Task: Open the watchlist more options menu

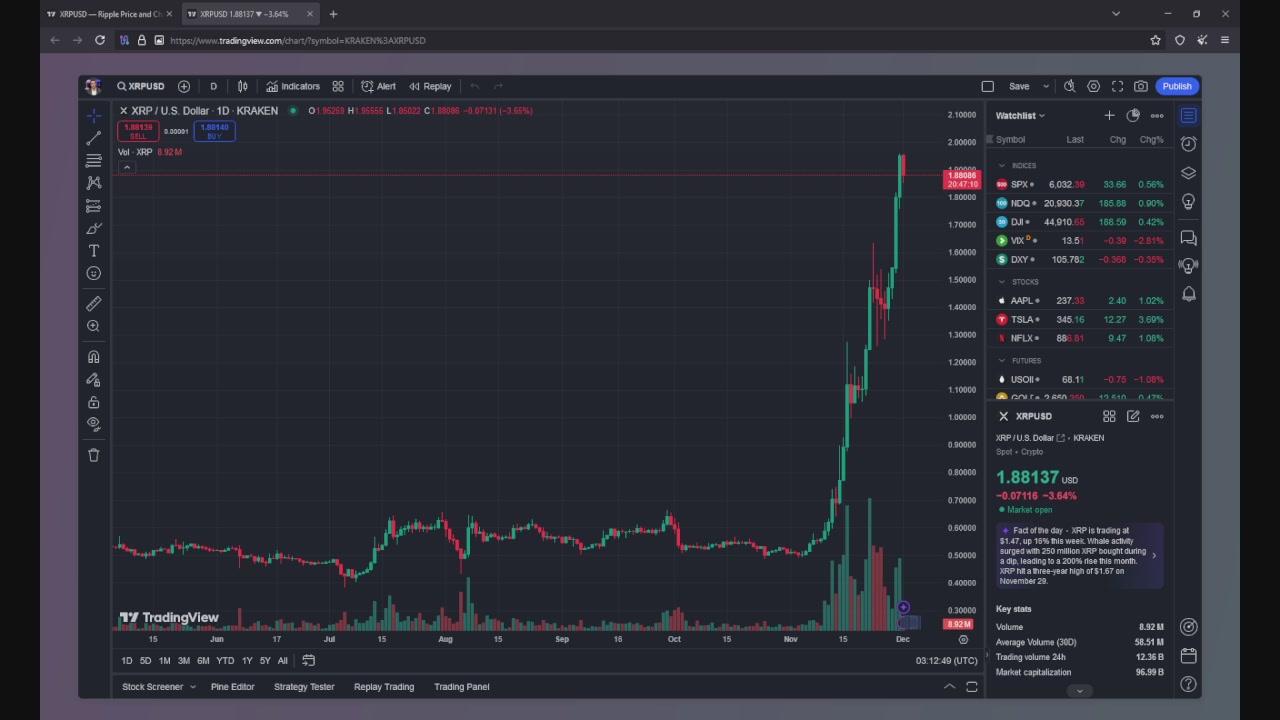Action: point(1157,116)
